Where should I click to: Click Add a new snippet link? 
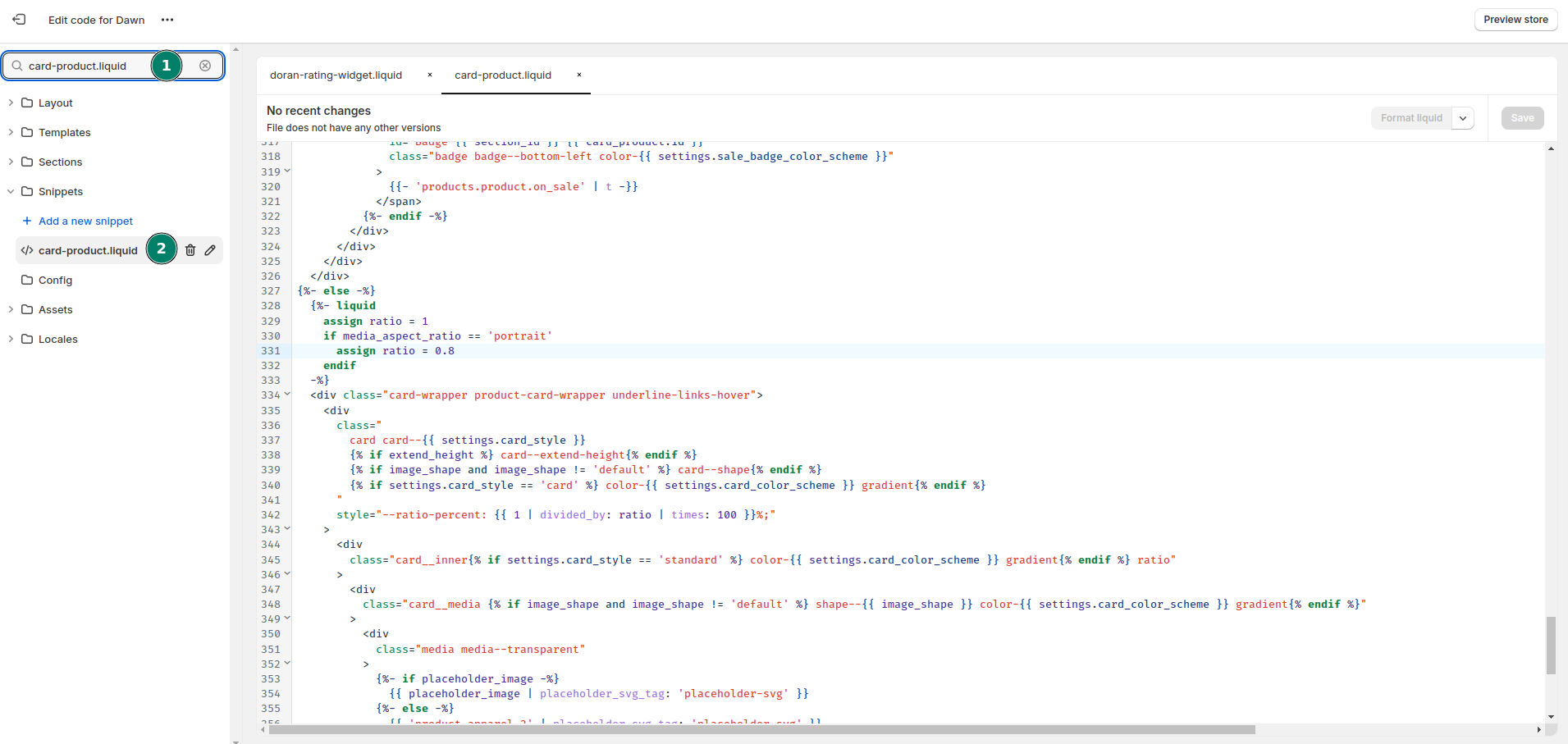pos(85,221)
